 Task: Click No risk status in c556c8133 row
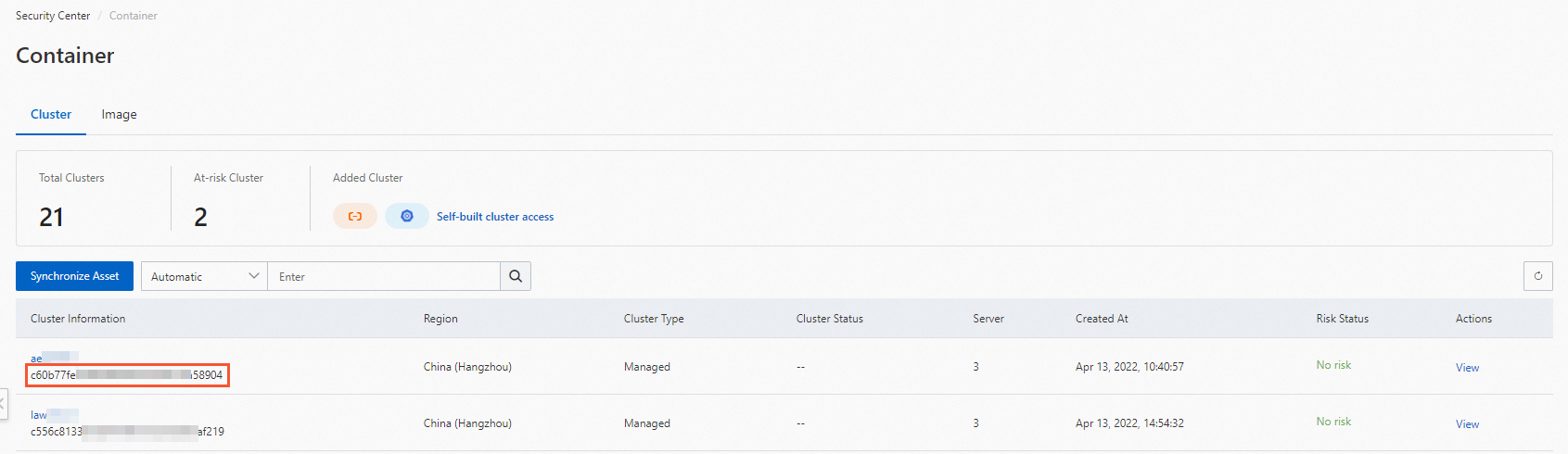[1333, 422]
